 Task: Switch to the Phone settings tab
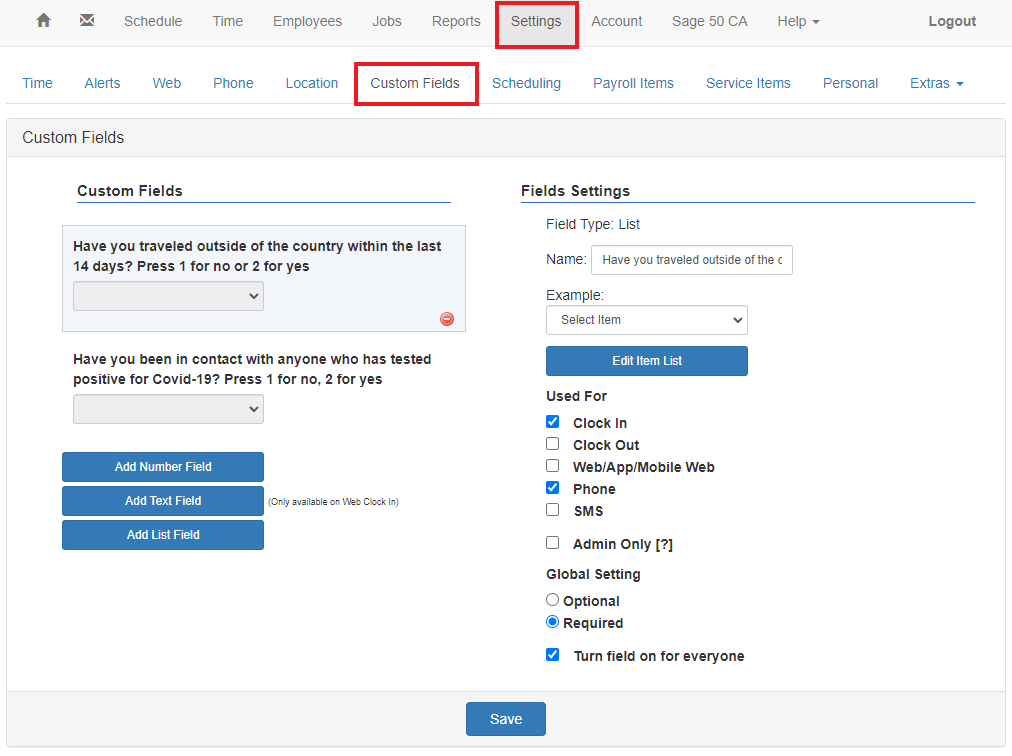[233, 83]
